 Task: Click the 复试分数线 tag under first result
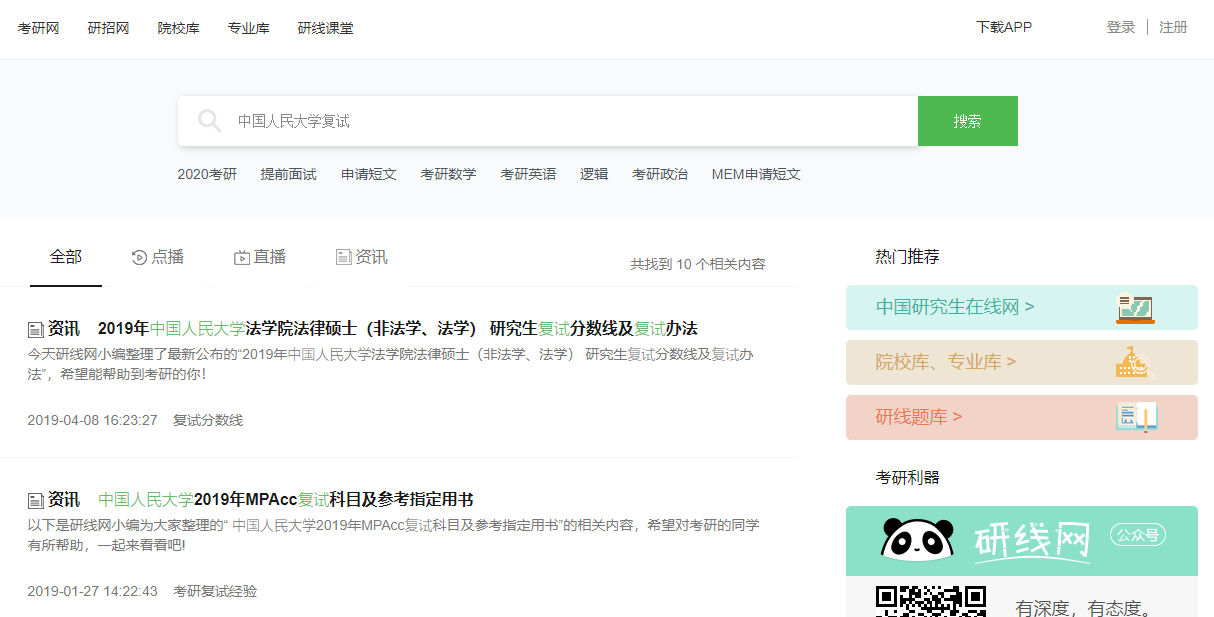208,420
